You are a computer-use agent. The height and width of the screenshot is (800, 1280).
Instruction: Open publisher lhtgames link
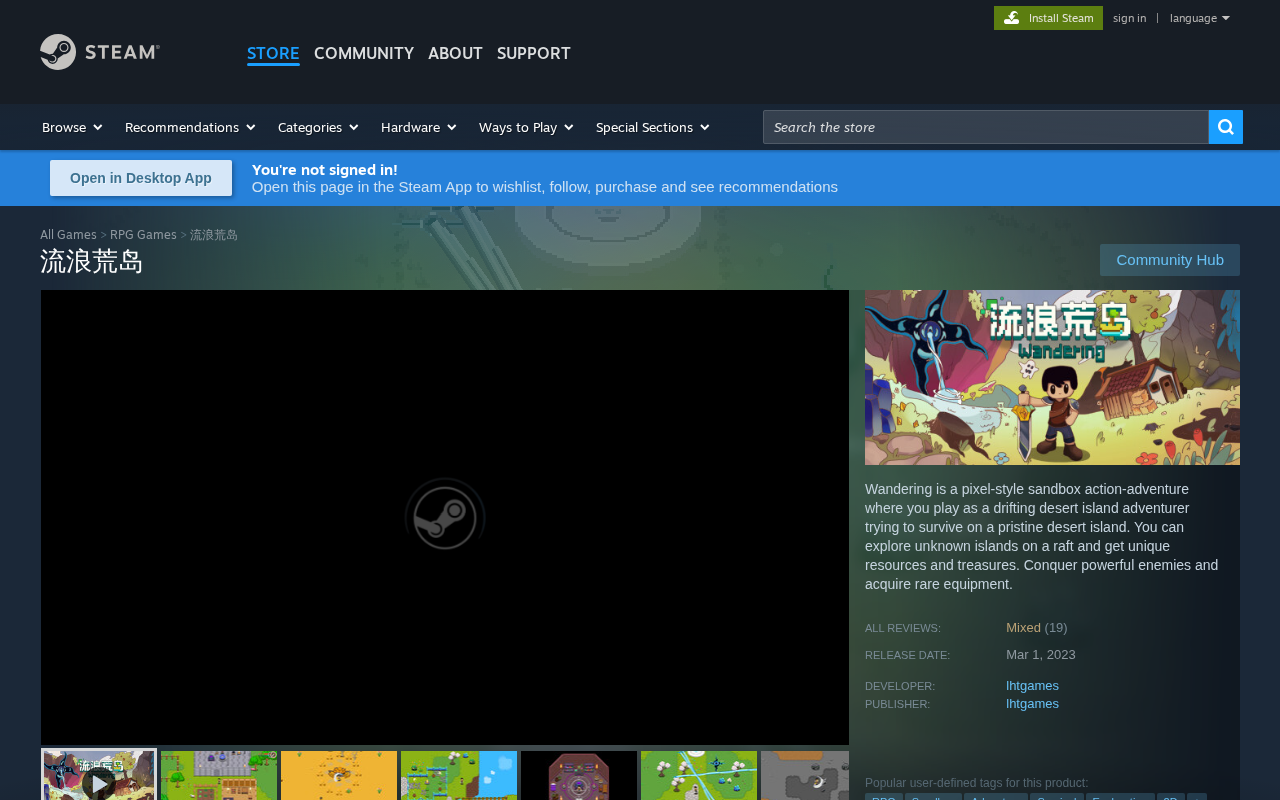(x=1032, y=704)
